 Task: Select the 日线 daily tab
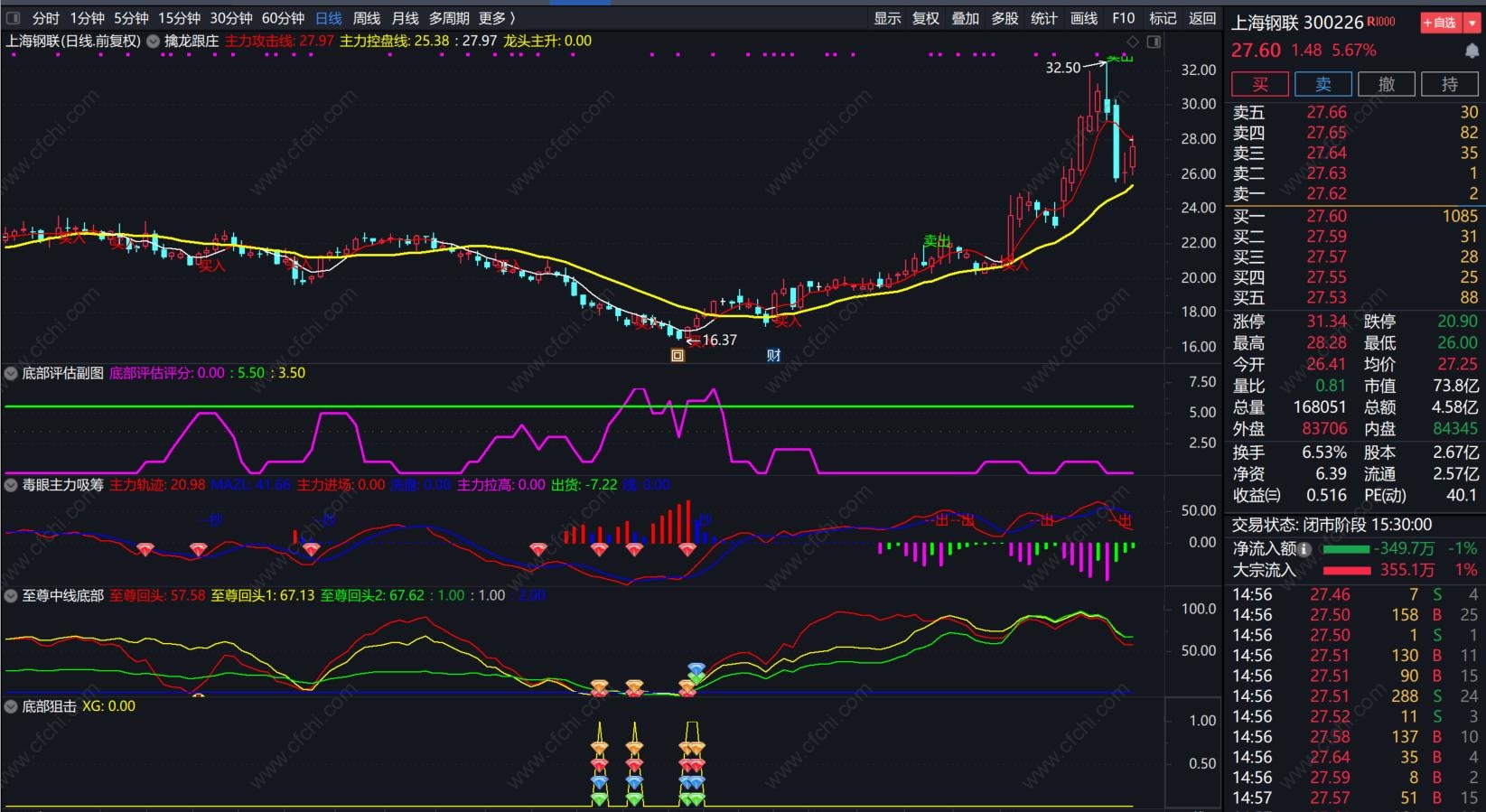point(329,18)
